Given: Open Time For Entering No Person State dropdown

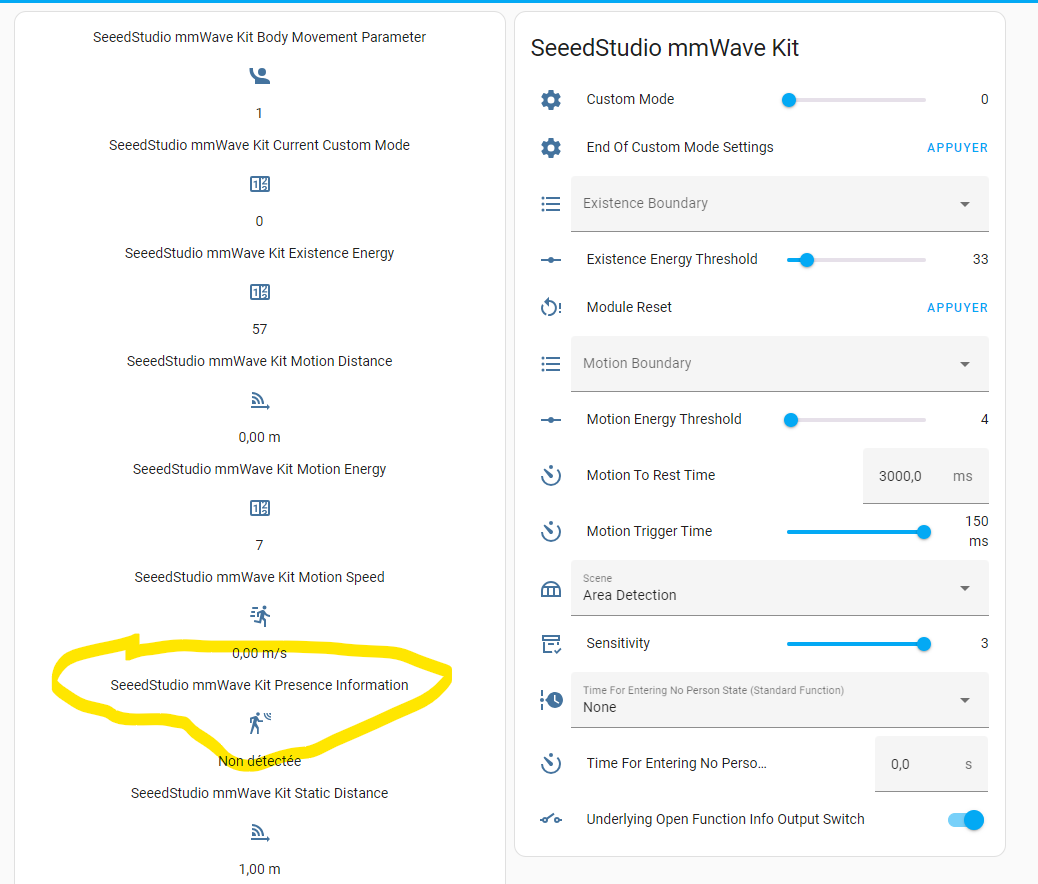Looking at the screenshot, I should click(780, 700).
